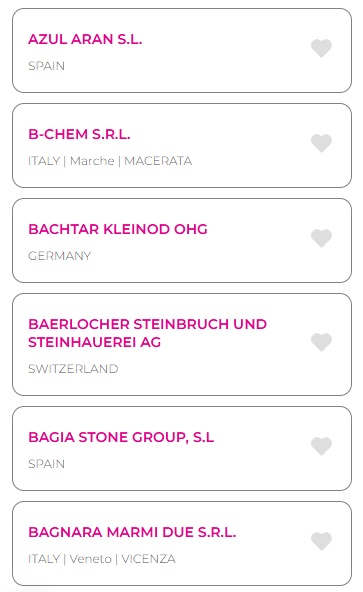Click GERMANY label under BACHTAR KLEINOD
This screenshot has height=592, width=363.
coord(60,256)
